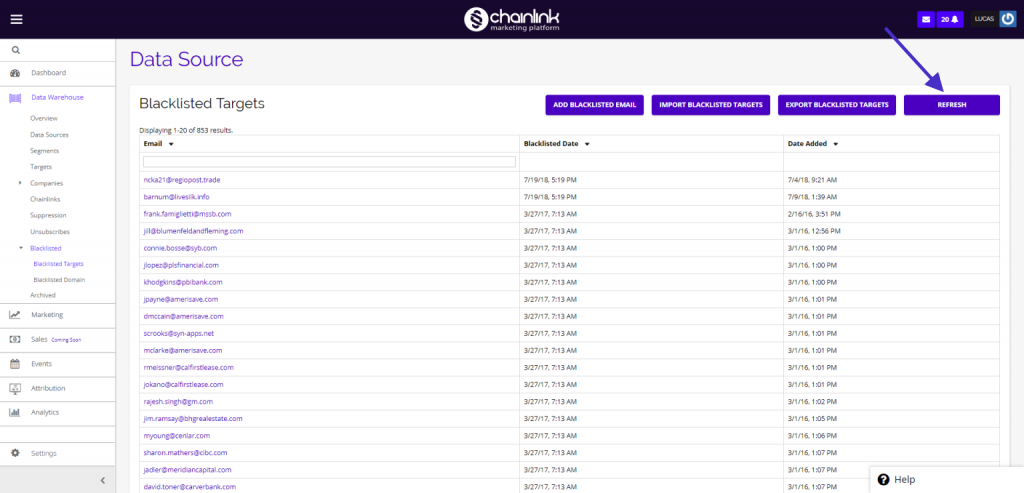Open email rajesh.singh@gm.com
Viewport: 1024px width, 493px height.
pyautogui.click(x=178, y=402)
